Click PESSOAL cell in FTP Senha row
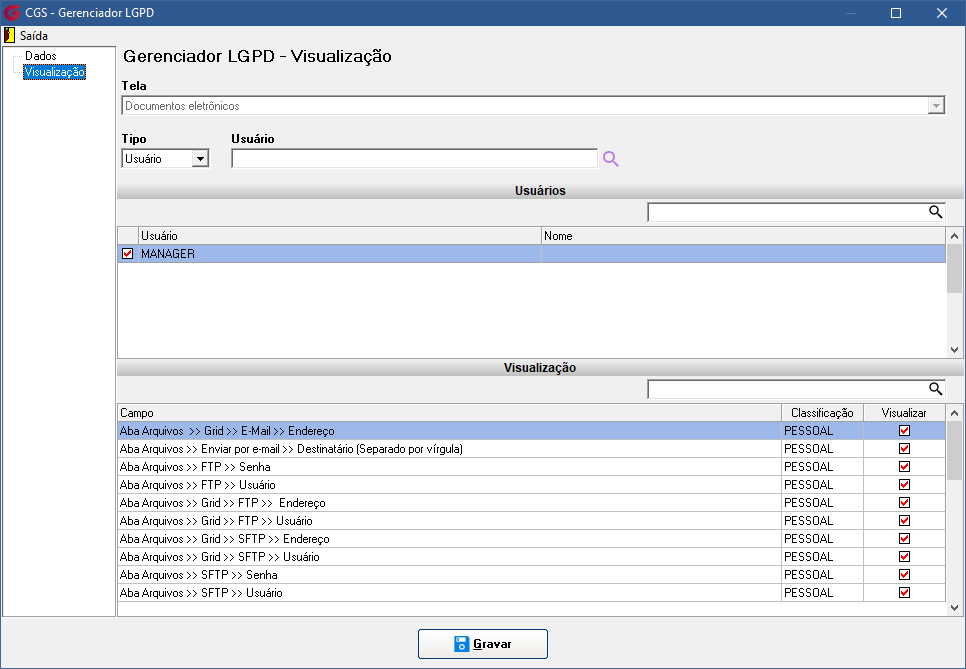 (822, 466)
